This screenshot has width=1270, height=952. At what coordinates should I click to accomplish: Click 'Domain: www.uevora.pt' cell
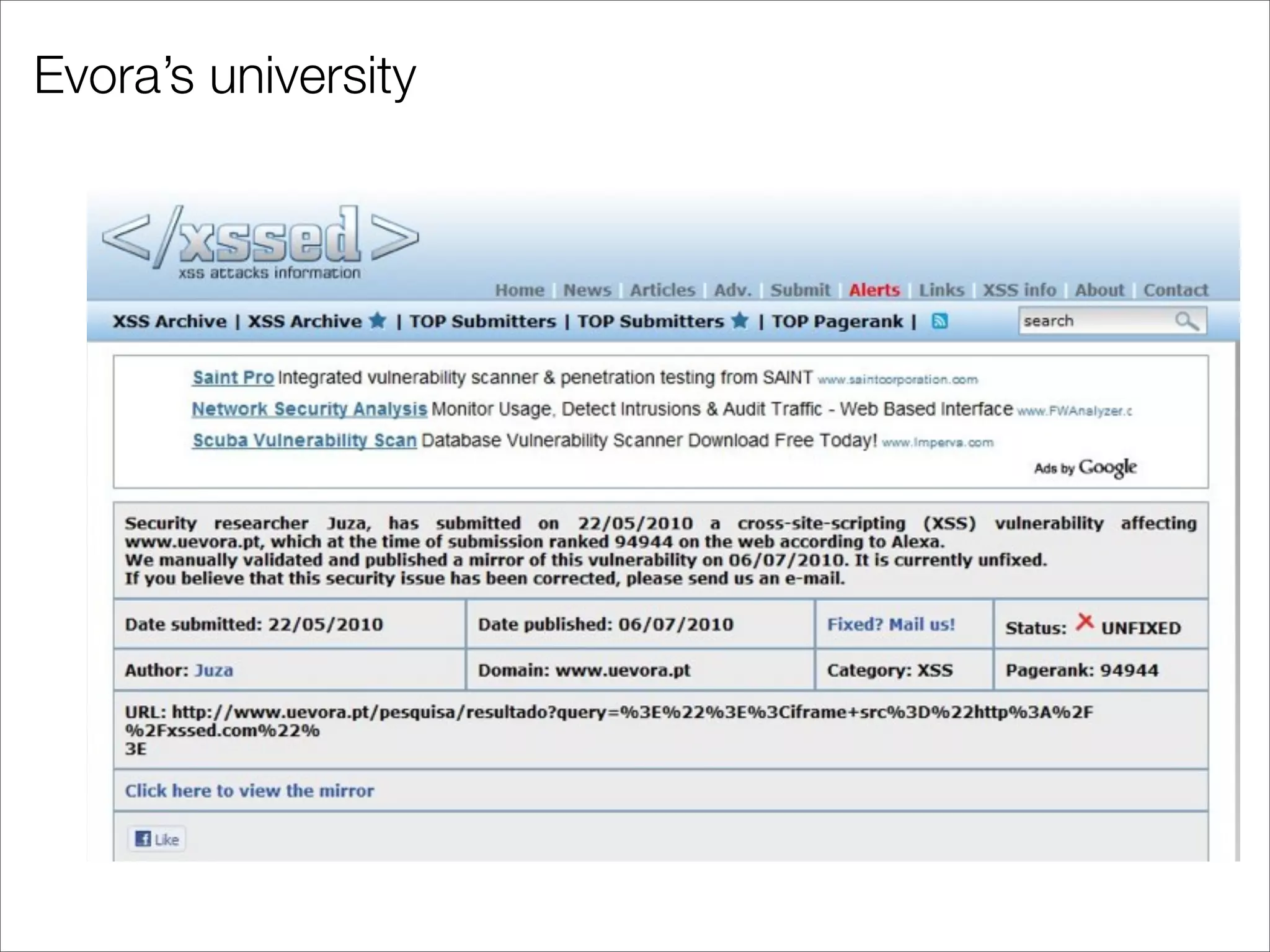tap(640, 670)
